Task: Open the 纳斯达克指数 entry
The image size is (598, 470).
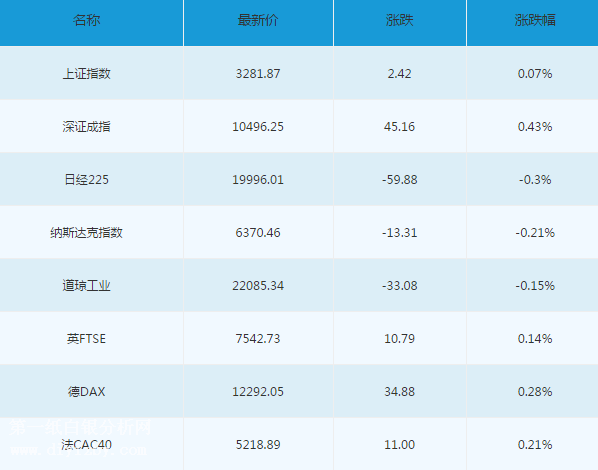Action: point(87,232)
